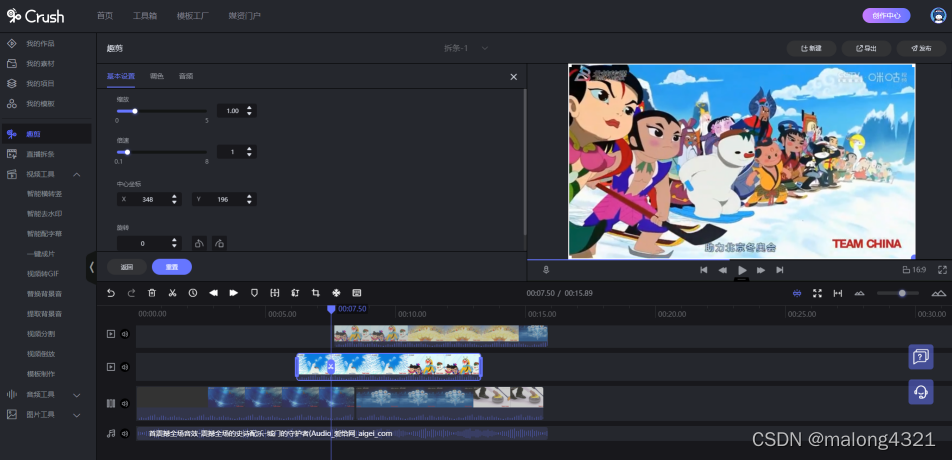This screenshot has height=460, width=952.
Task: Mute the main film-strip track
Action: (124, 403)
